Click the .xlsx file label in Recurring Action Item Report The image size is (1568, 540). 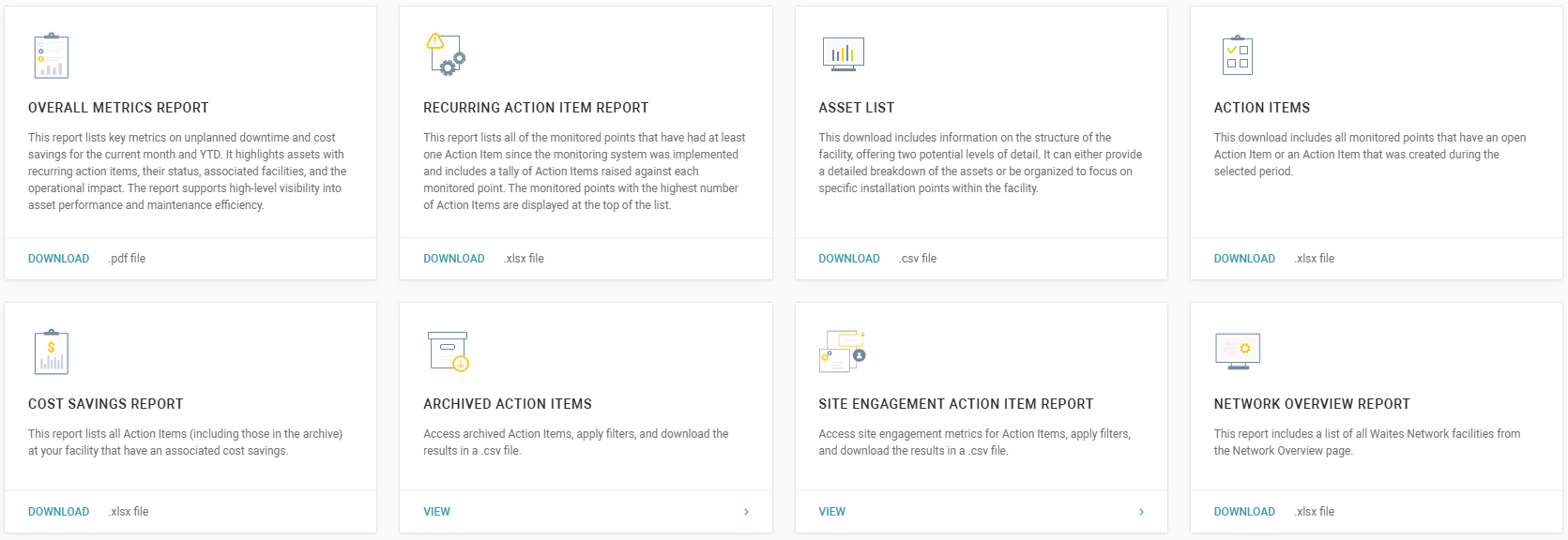[524, 259]
